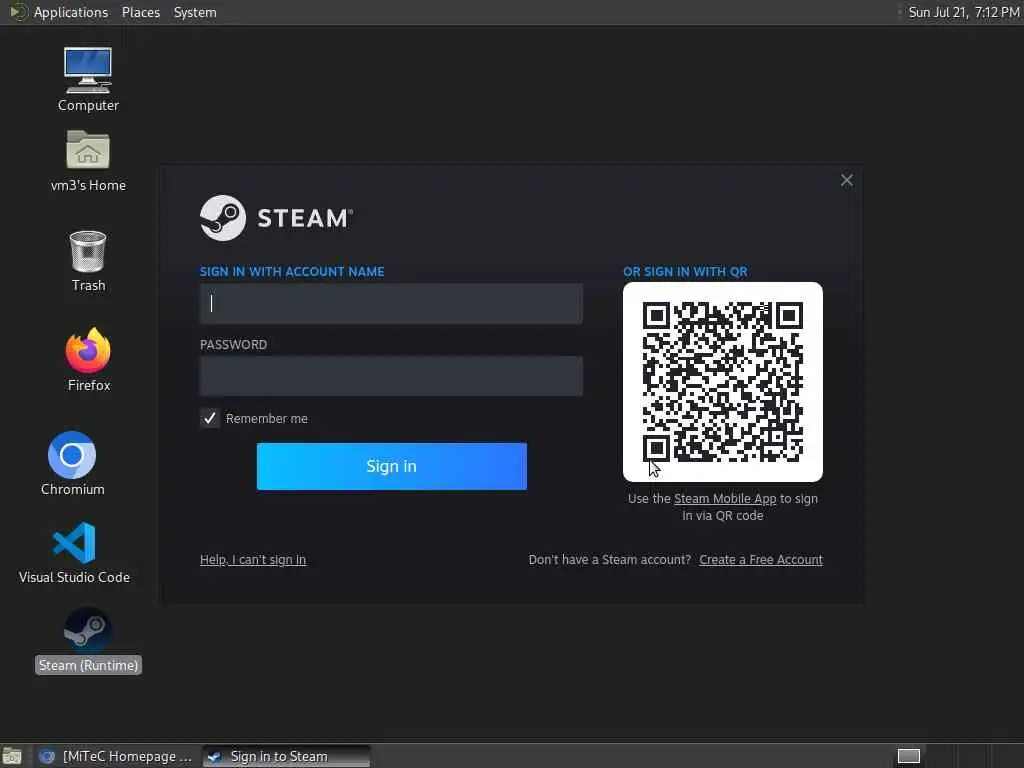Click the show desktop icon in bottom panel

pos(12,756)
